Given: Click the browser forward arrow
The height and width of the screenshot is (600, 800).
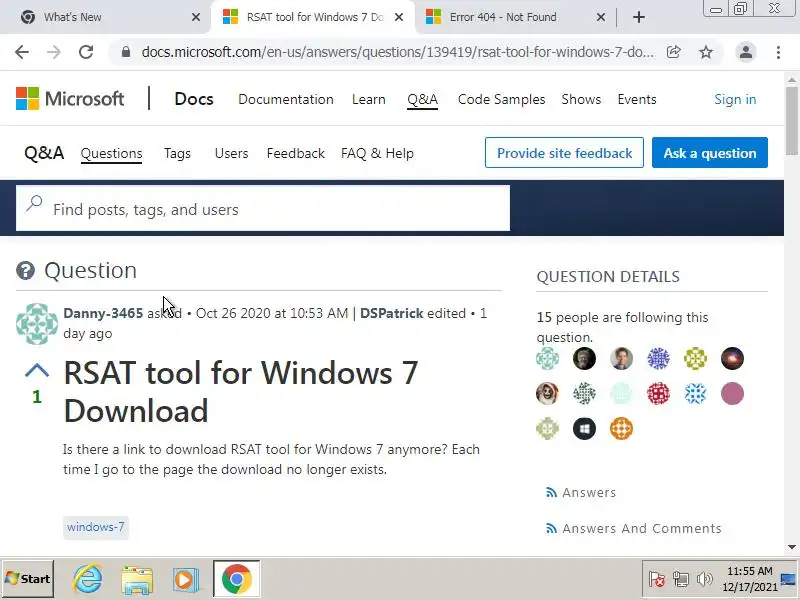Looking at the screenshot, I should click(x=54, y=52).
